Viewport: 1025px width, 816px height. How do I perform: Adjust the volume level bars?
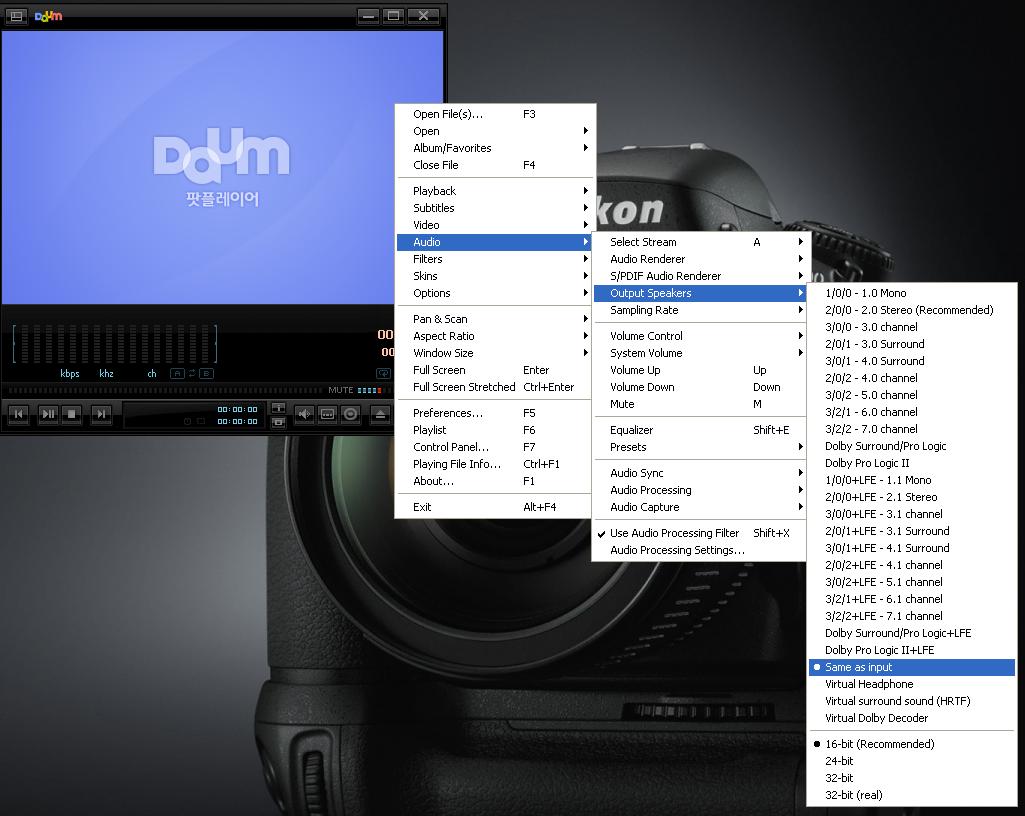(x=369, y=390)
